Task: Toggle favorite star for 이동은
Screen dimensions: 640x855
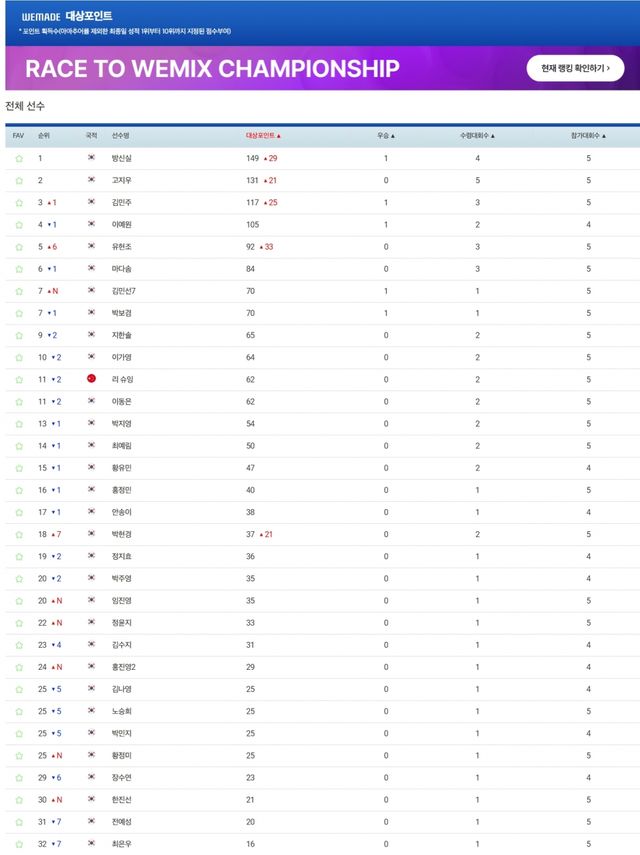Action: [18, 402]
